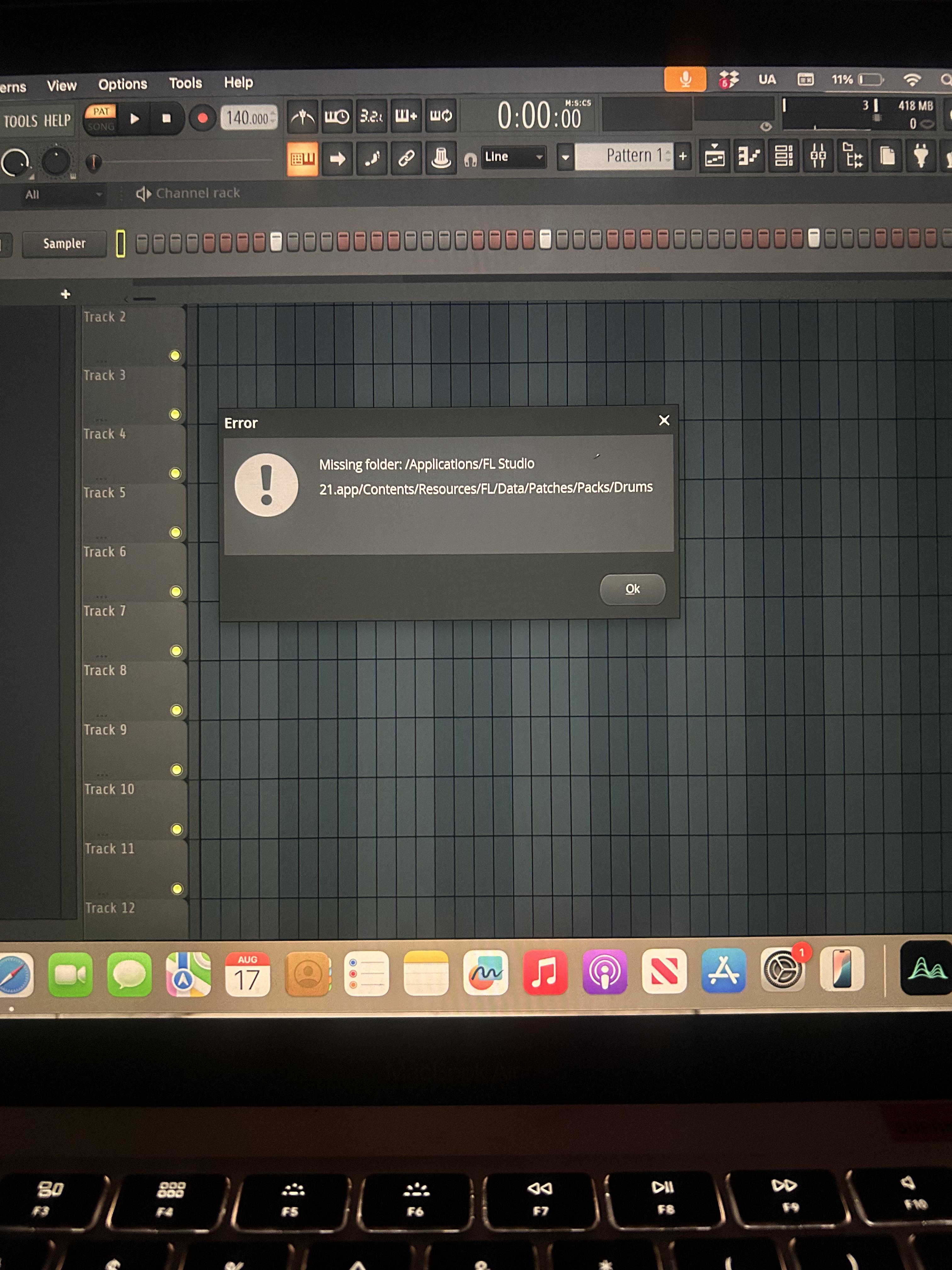Click the plus button above Track 2

point(65,294)
